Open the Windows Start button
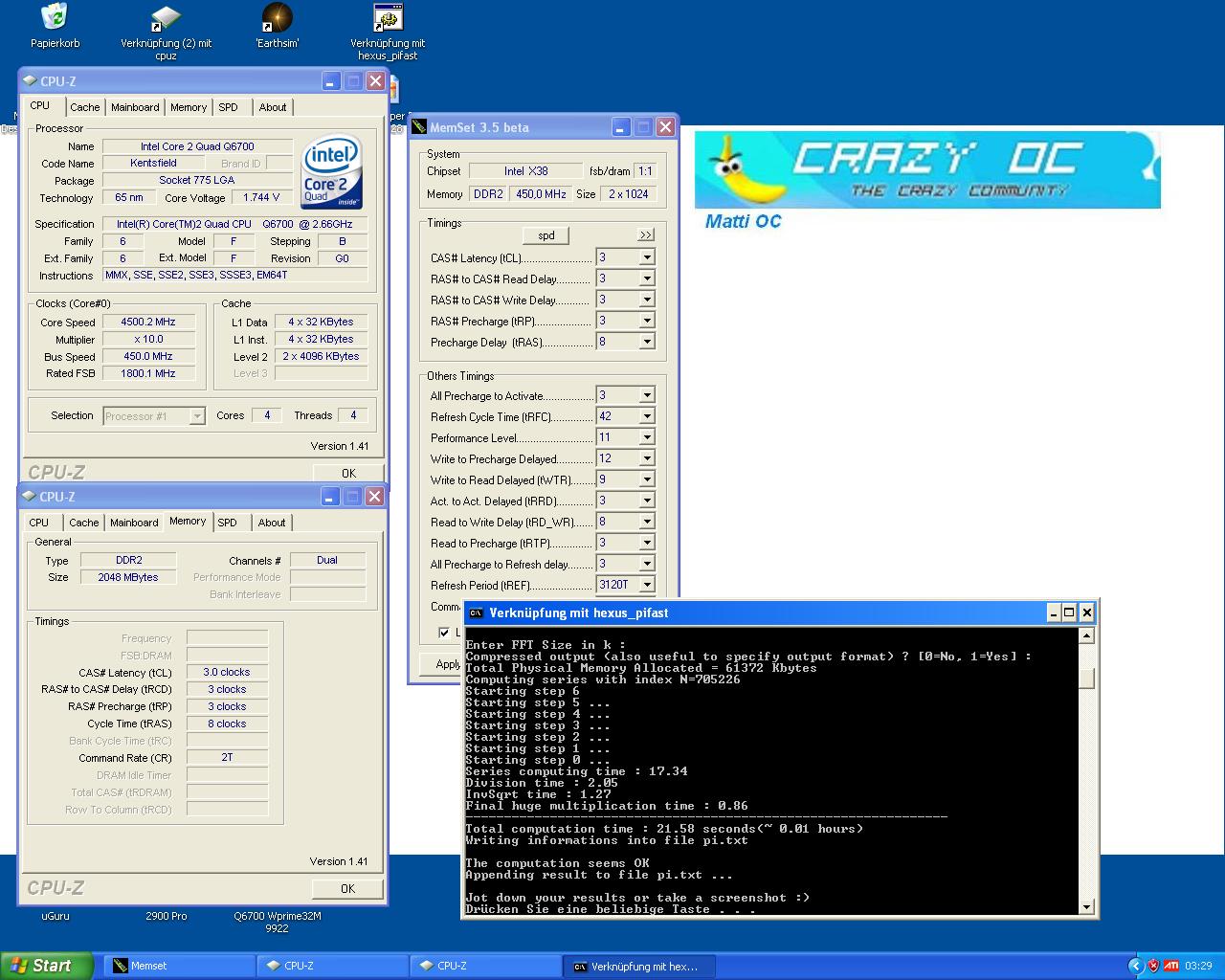This screenshot has height=980, width=1225. (47, 966)
